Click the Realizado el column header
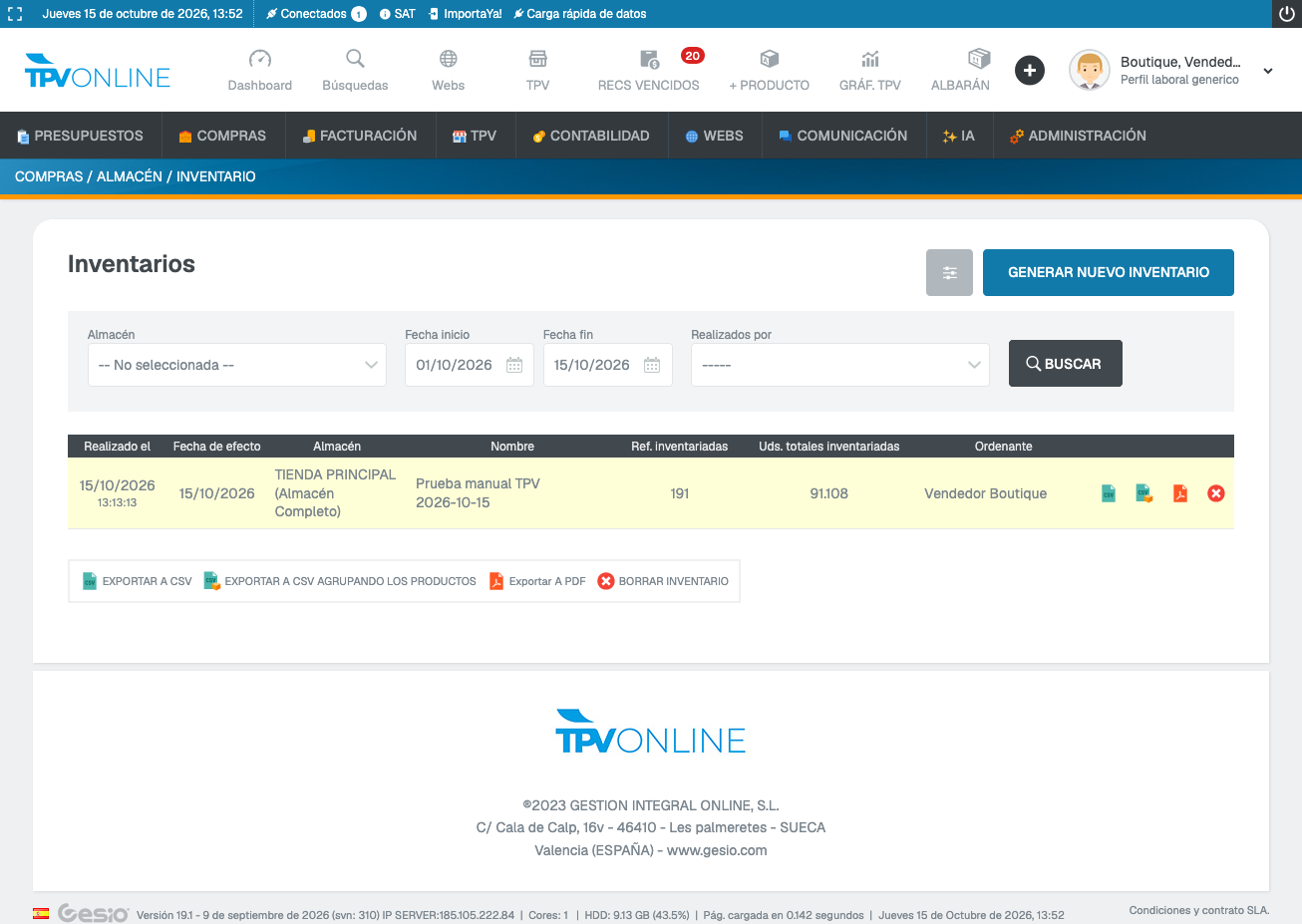This screenshot has width=1302, height=924. (118, 447)
